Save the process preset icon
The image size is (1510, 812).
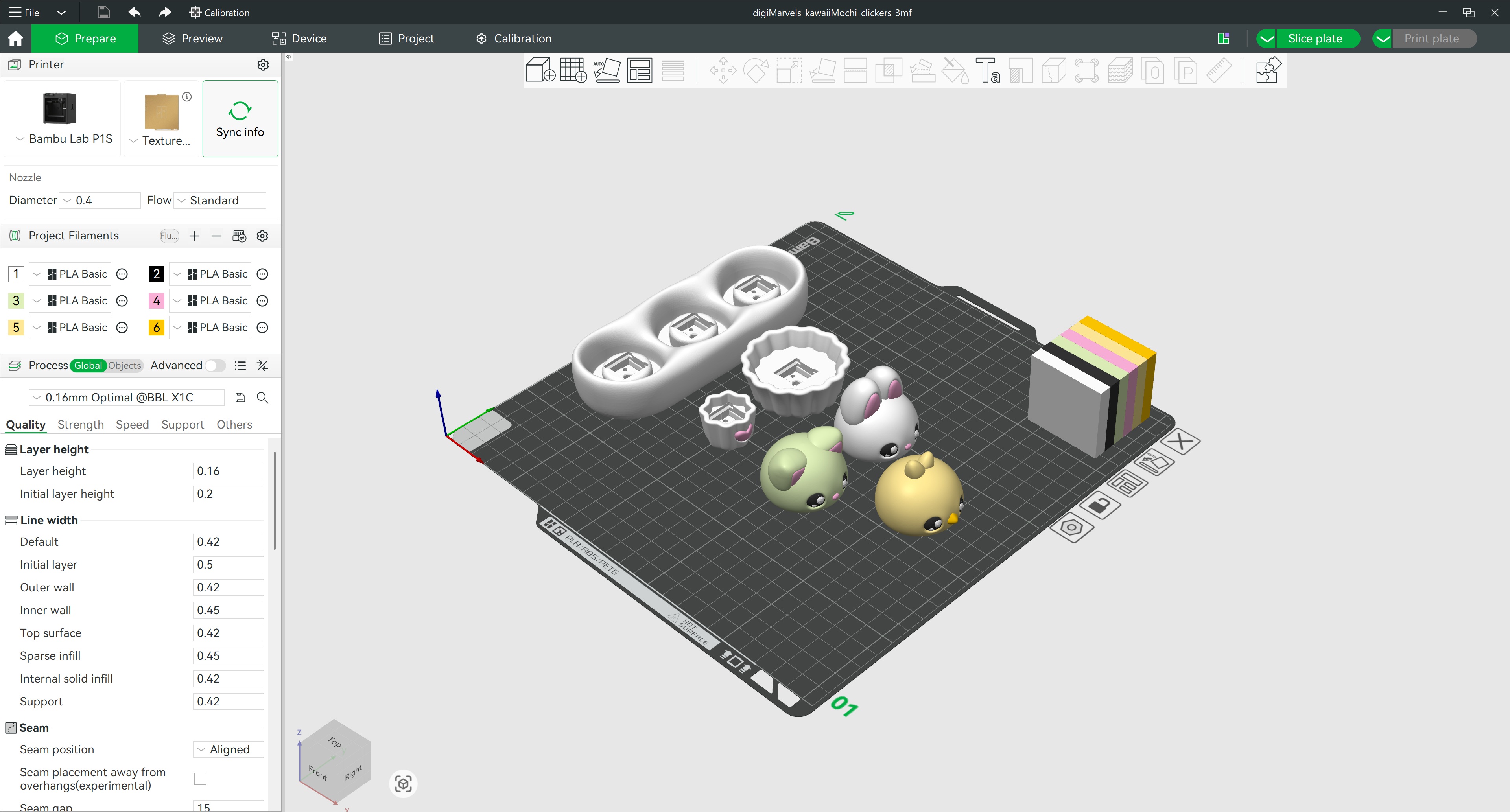point(240,398)
